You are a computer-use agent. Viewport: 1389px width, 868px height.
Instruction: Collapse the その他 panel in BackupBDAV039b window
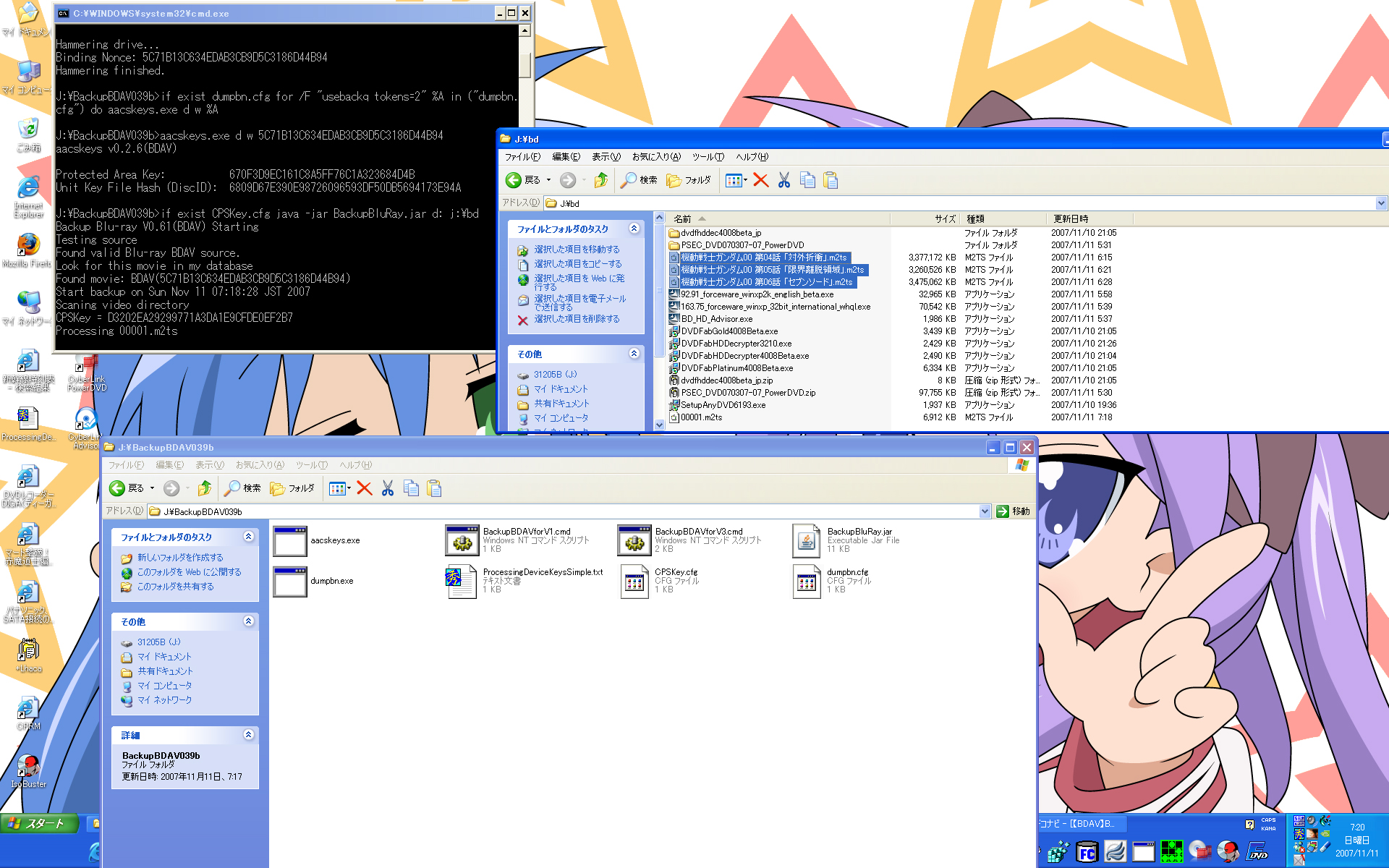tap(248, 621)
